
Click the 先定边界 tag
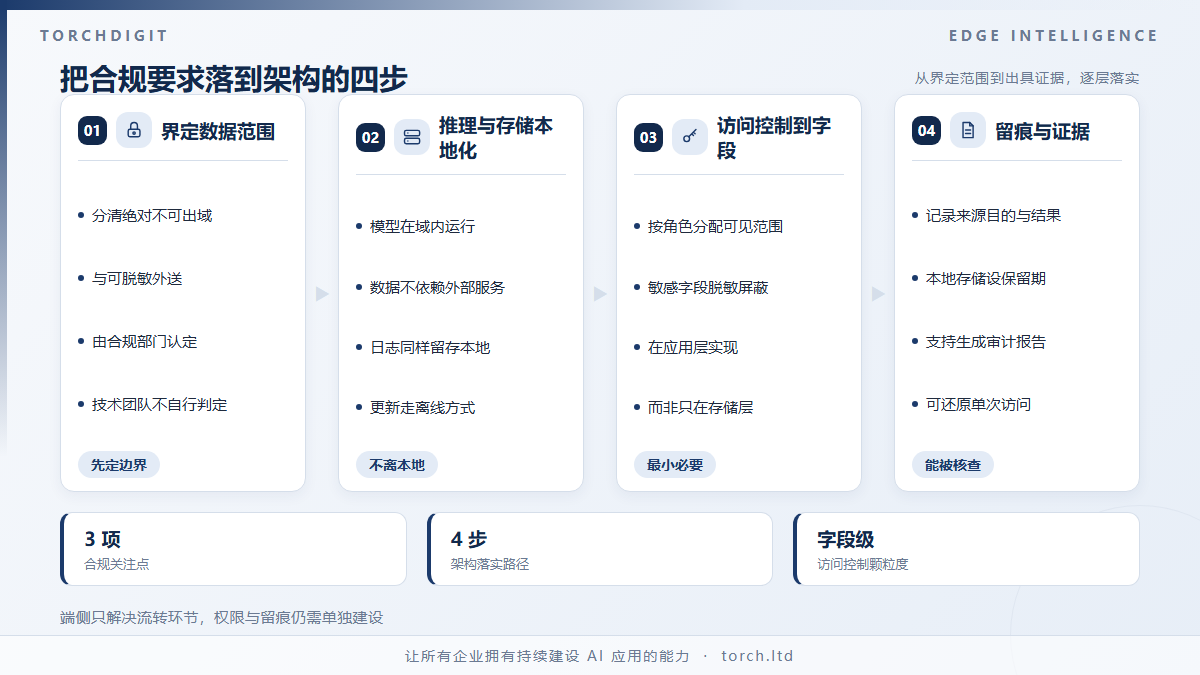119,465
